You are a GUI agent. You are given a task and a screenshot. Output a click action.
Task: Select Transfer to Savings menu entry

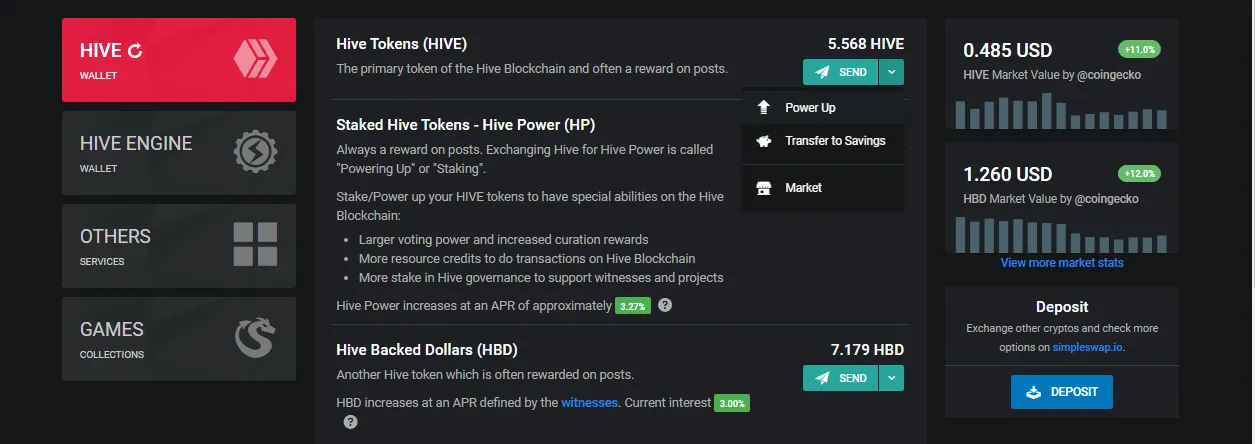click(x=823, y=141)
